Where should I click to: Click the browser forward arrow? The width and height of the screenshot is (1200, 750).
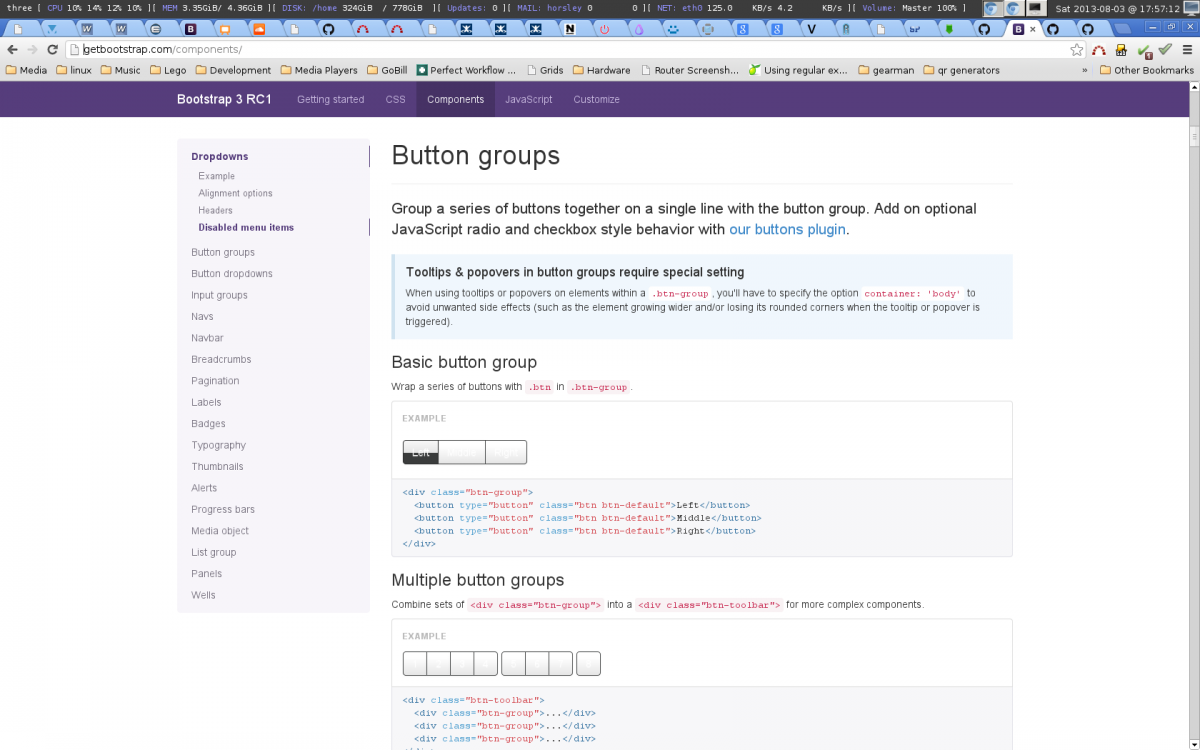pyautogui.click(x=32, y=49)
